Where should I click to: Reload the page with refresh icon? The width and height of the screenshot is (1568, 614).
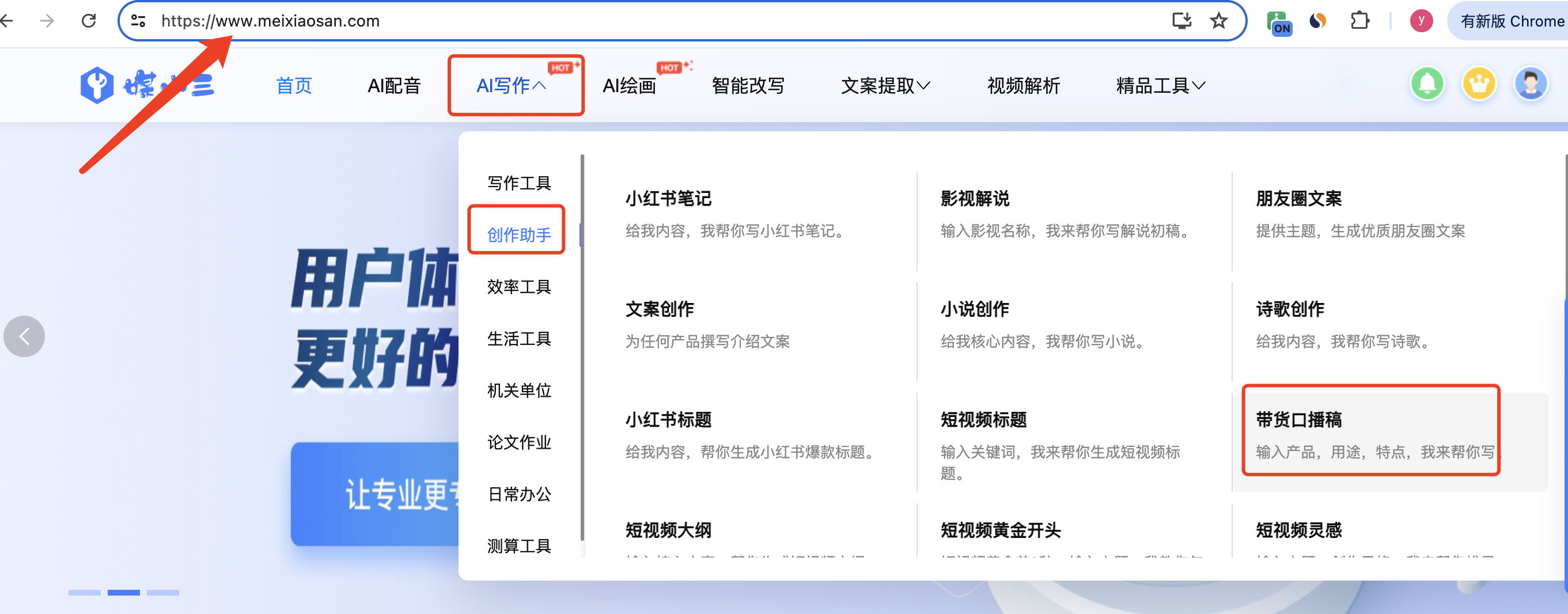89,21
